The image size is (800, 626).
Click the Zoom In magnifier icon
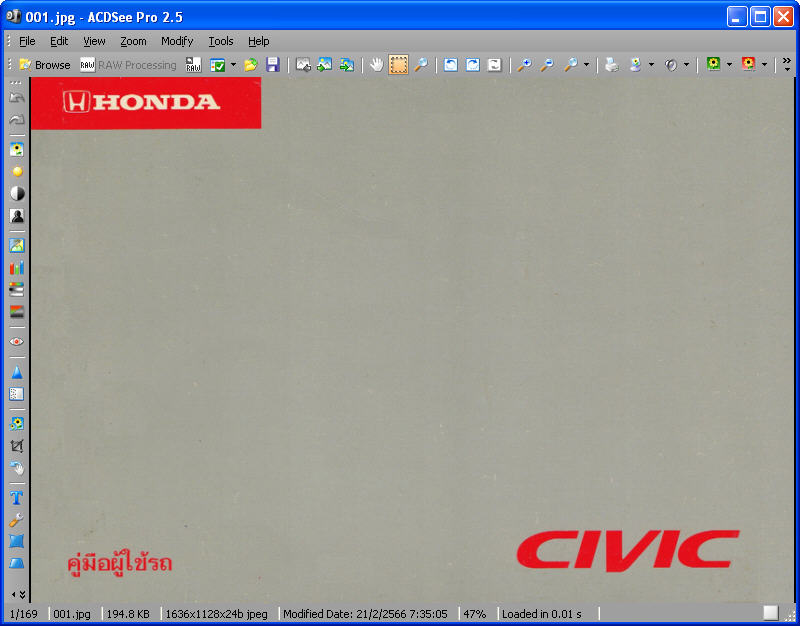[x=524, y=65]
